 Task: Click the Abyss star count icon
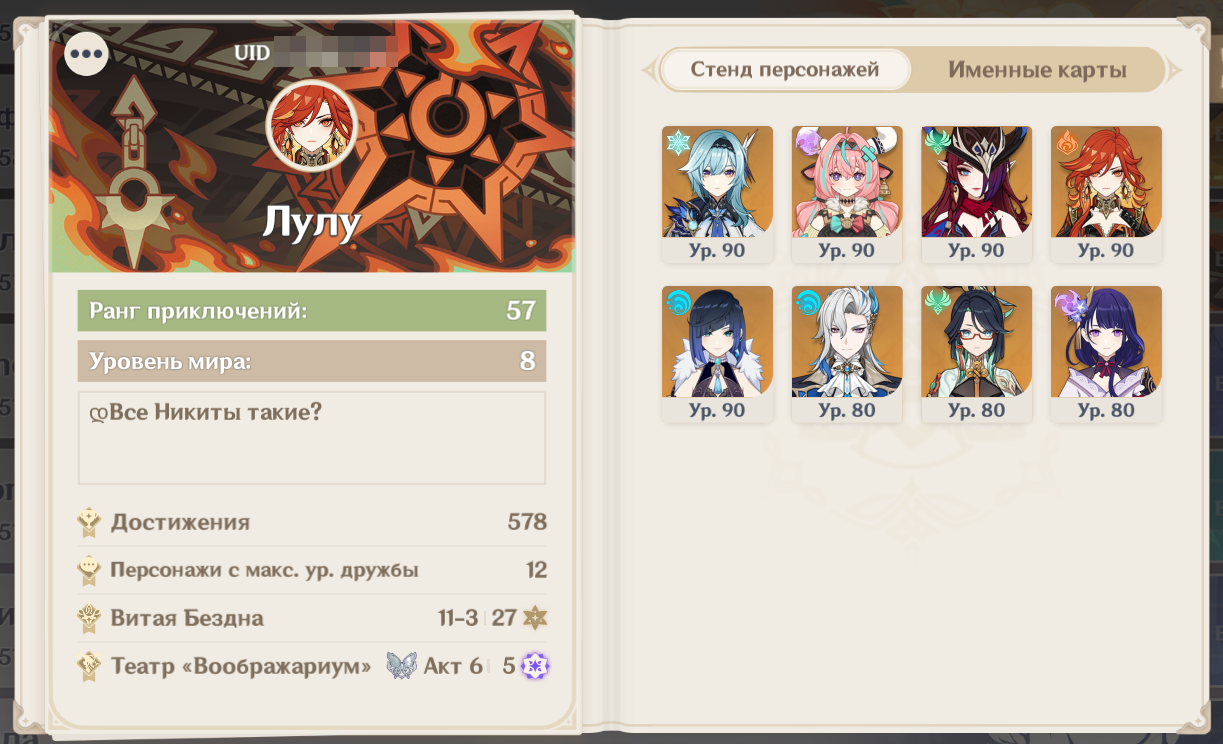click(x=535, y=618)
